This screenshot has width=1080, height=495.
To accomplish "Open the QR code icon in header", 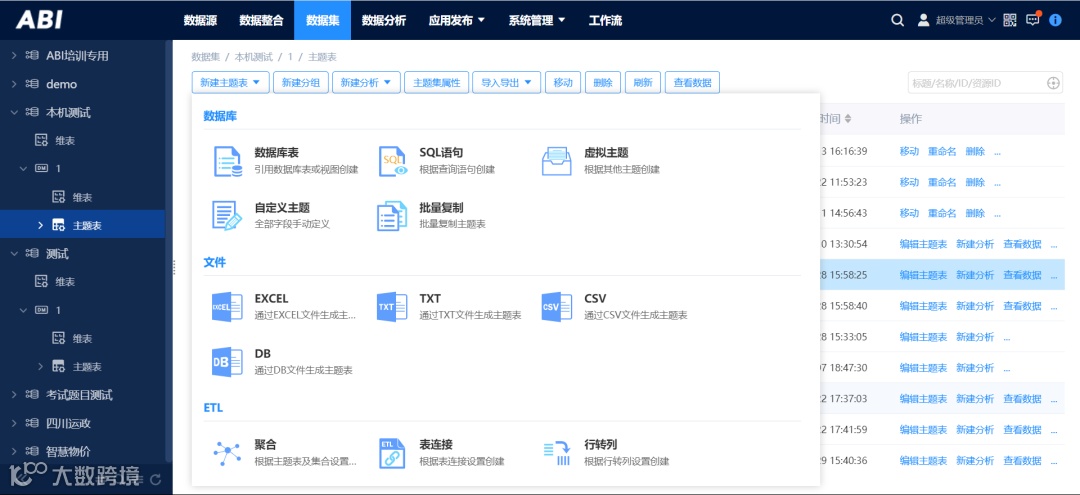I will point(1010,20).
